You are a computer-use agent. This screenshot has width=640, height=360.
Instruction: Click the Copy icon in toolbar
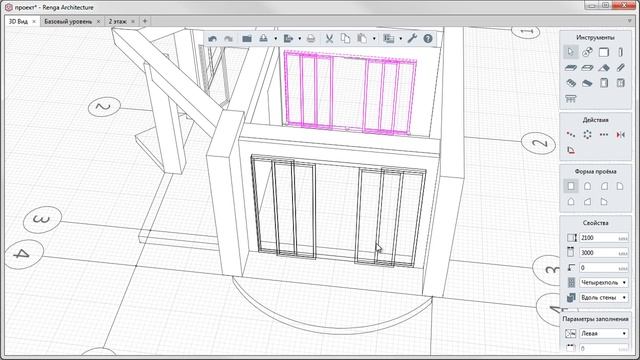click(345, 39)
